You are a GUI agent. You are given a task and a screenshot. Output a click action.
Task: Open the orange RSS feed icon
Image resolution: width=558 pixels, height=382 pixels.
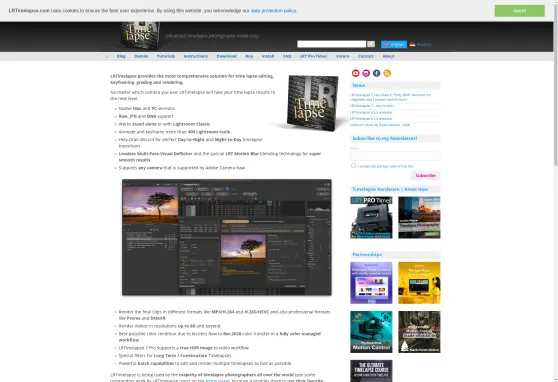pos(387,73)
